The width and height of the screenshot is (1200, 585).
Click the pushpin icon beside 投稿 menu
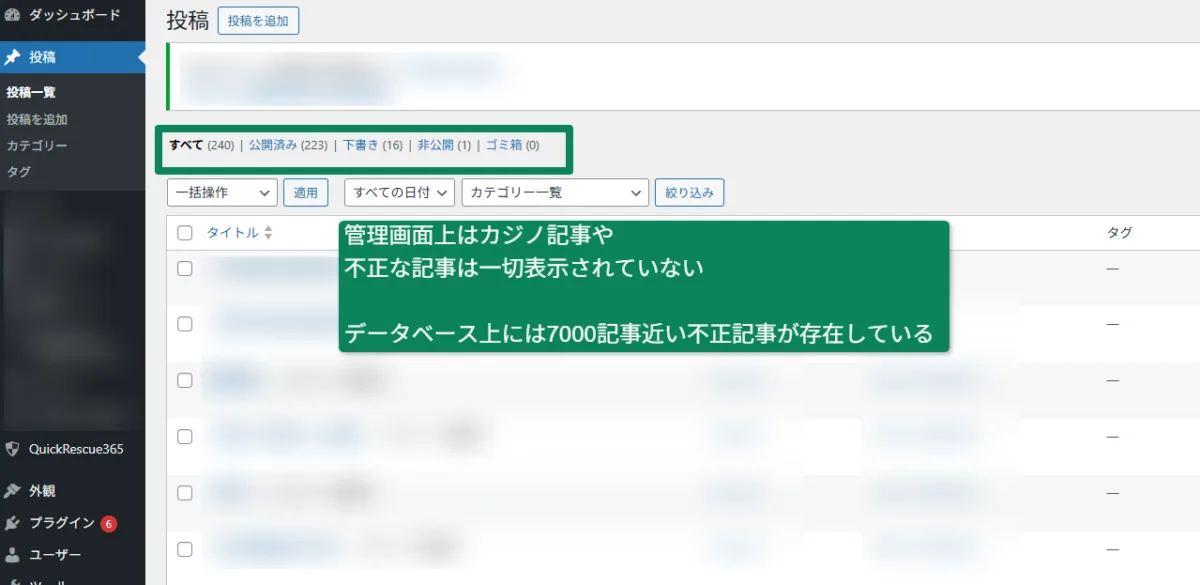click(x=12, y=57)
